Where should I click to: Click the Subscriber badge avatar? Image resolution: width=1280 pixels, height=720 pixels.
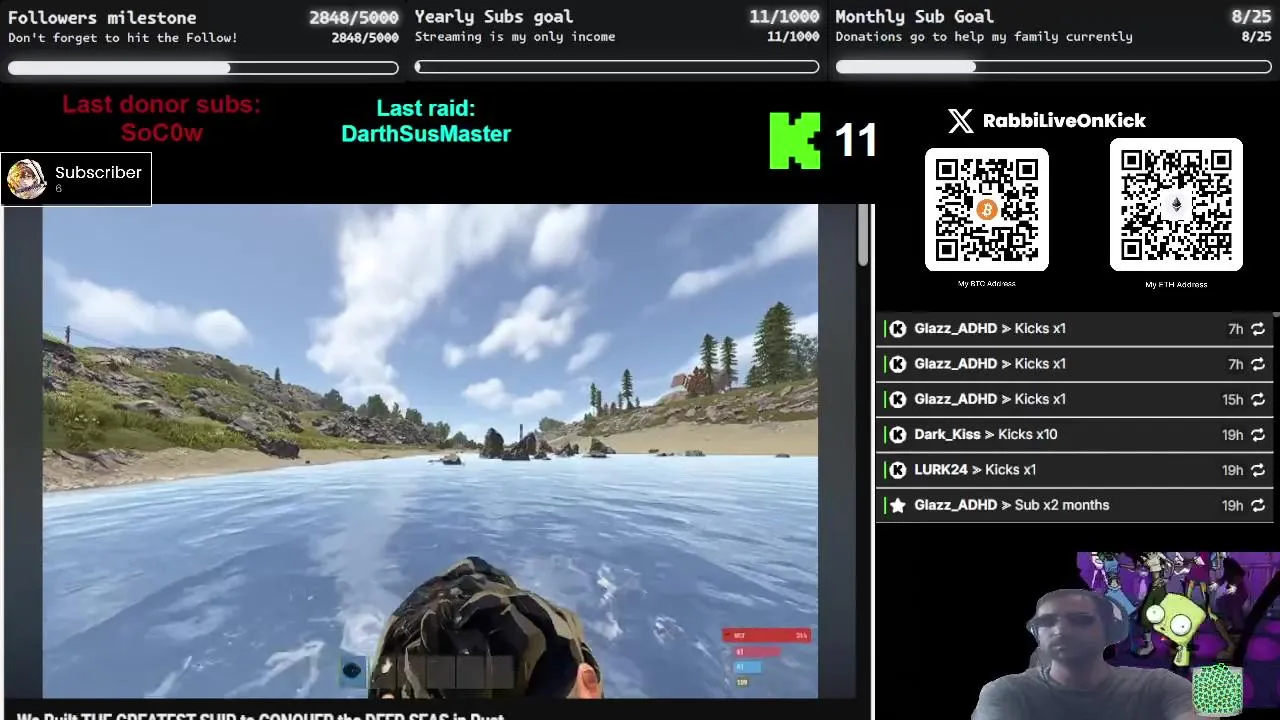[26, 179]
